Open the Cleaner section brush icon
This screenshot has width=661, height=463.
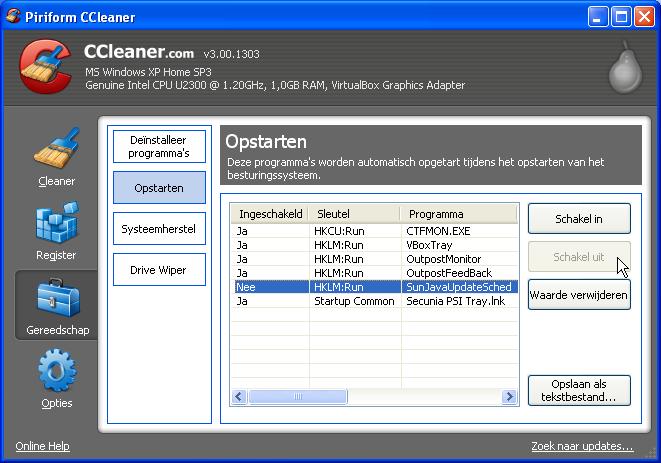[56, 150]
